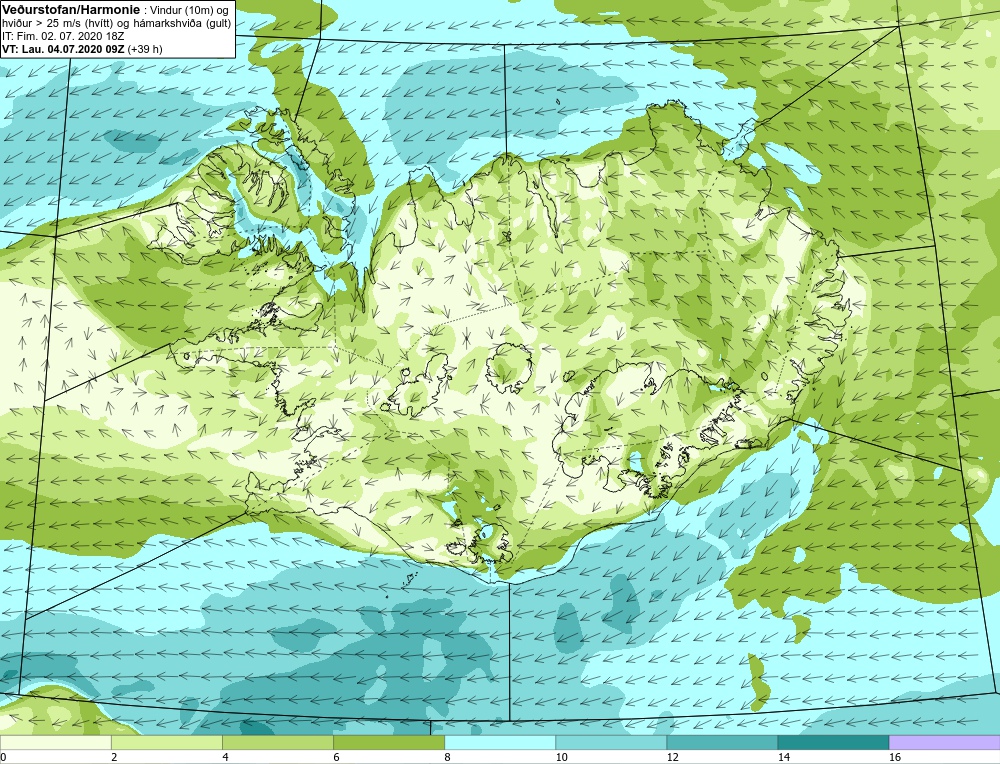Screen dimensions: 1000x764
Task: Click the legend scale label '16'
Action: click(x=895, y=757)
